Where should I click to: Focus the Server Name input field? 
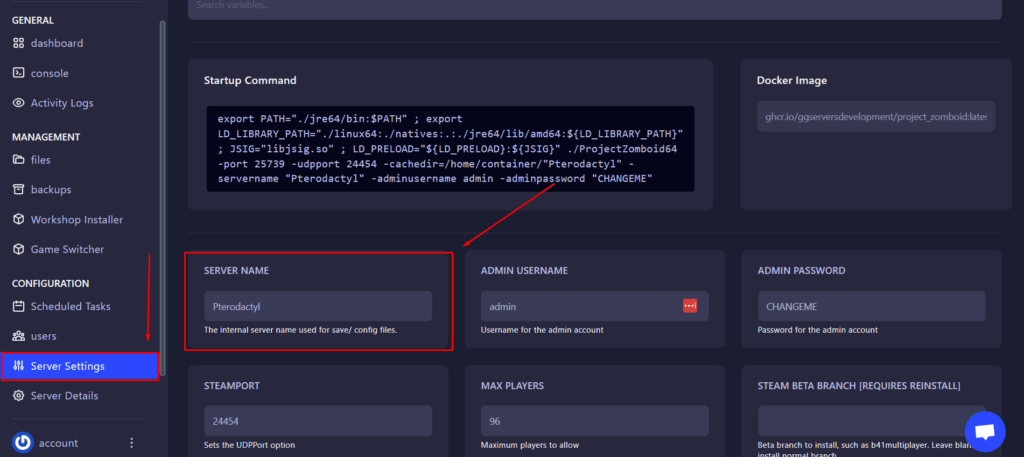(318, 306)
